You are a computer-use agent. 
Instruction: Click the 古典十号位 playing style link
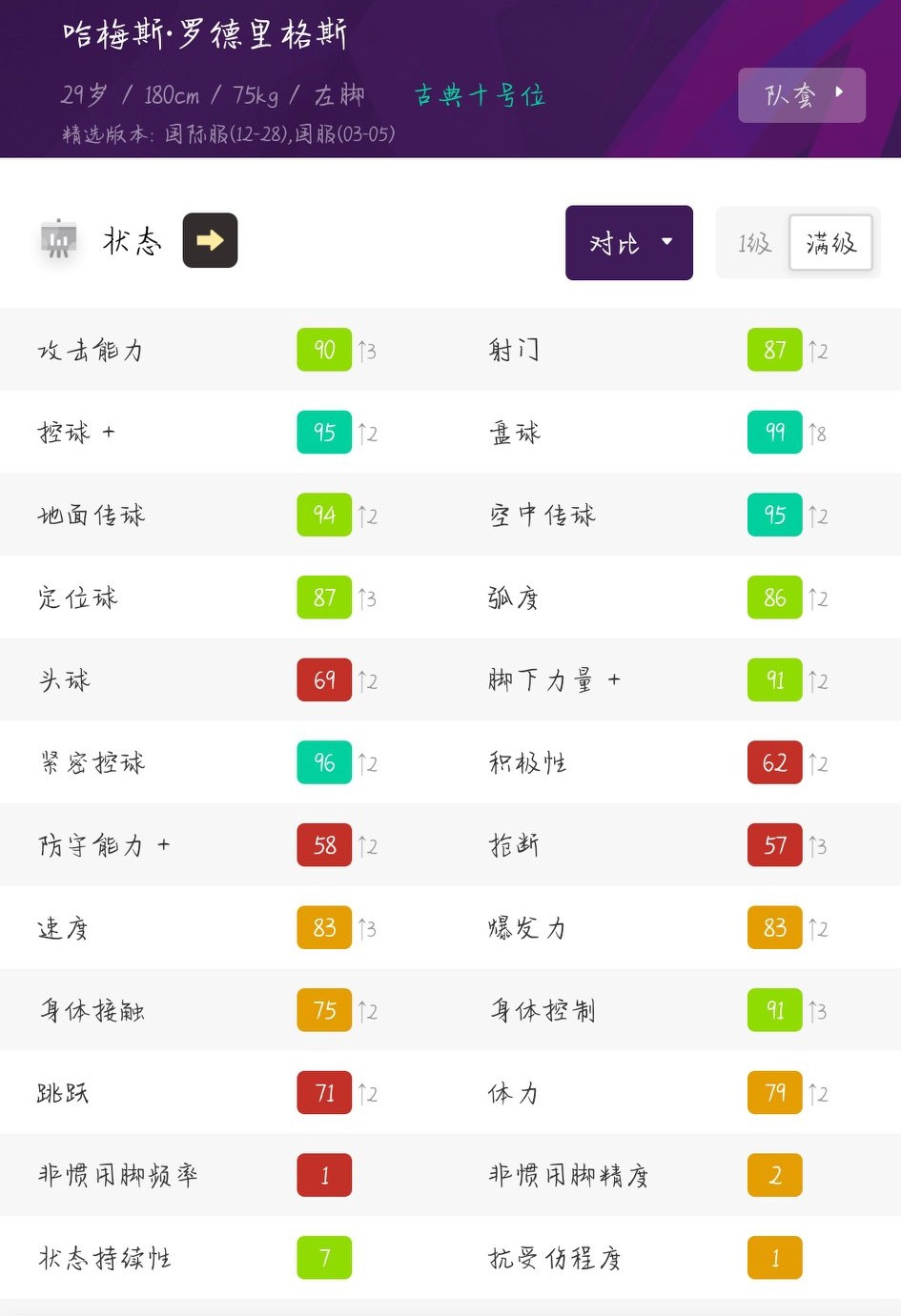(480, 95)
